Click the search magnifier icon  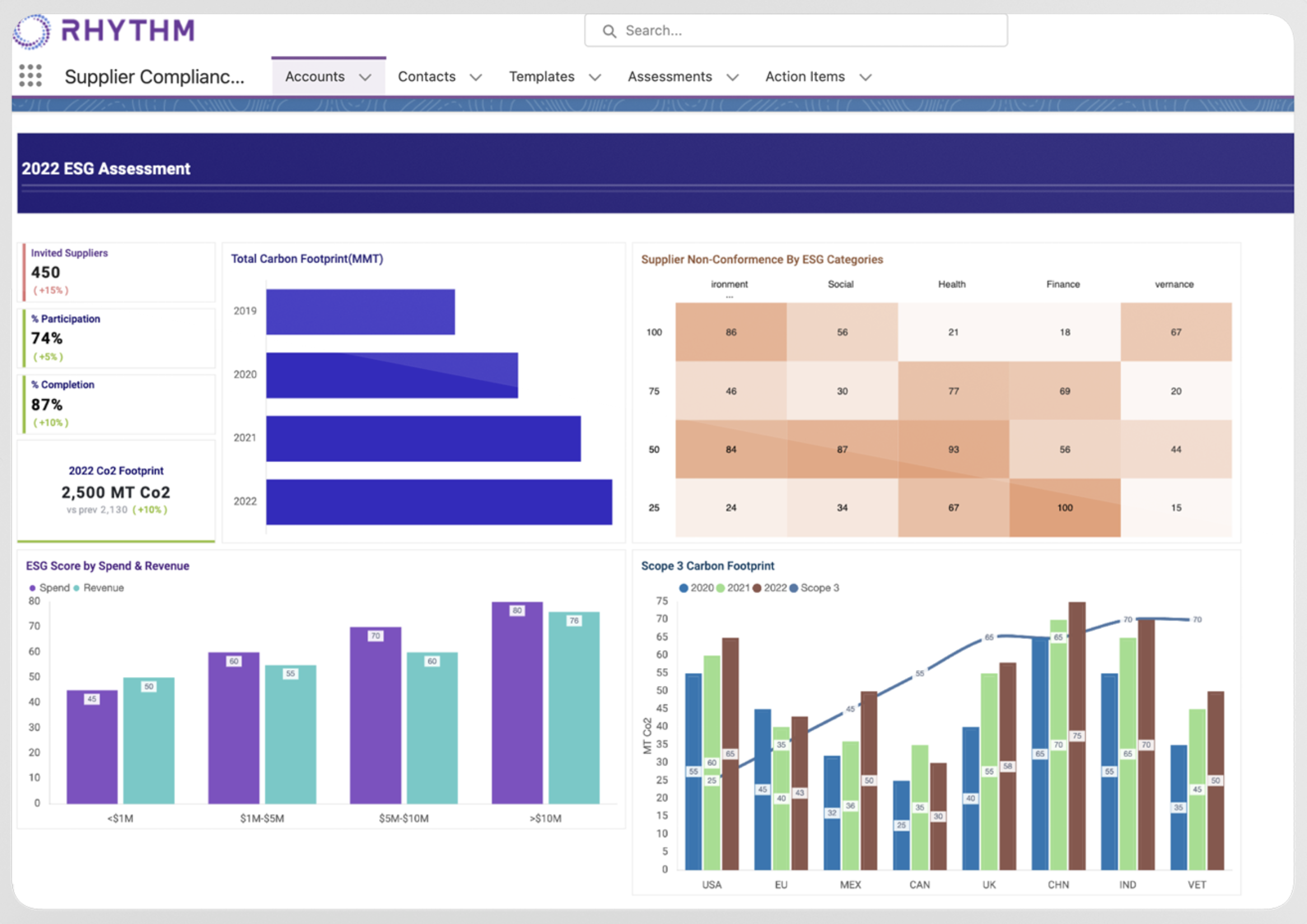tap(609, 31)
